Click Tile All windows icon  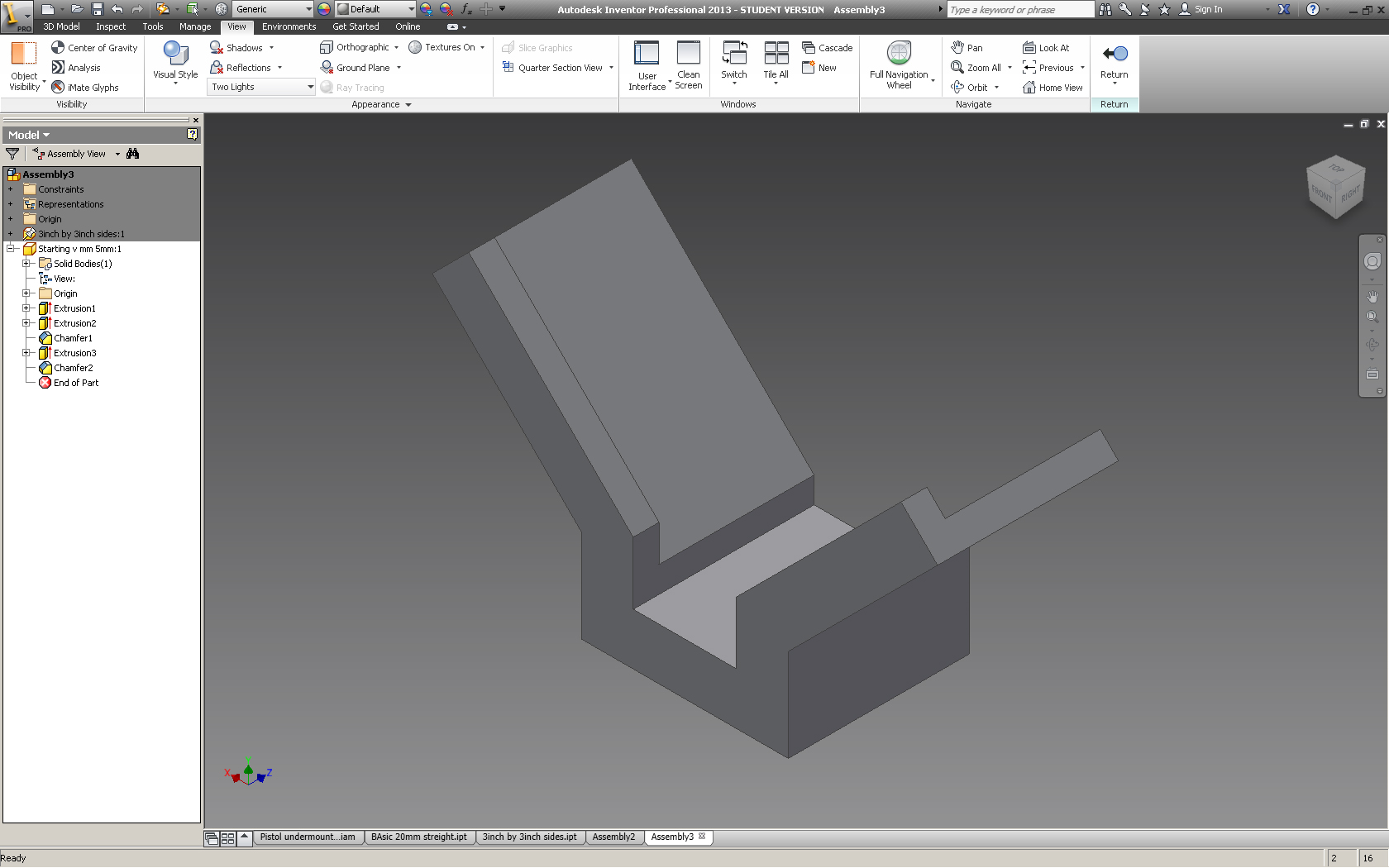click(776, 53)
